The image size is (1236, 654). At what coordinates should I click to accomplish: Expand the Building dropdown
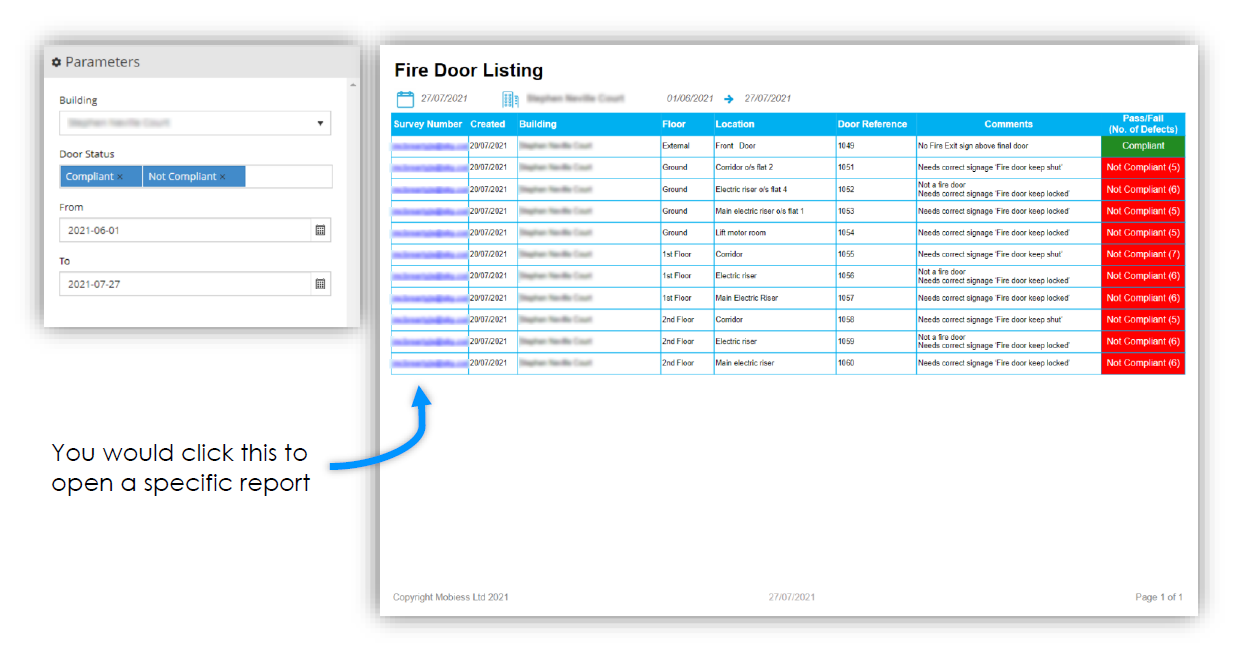click(320, 123)
